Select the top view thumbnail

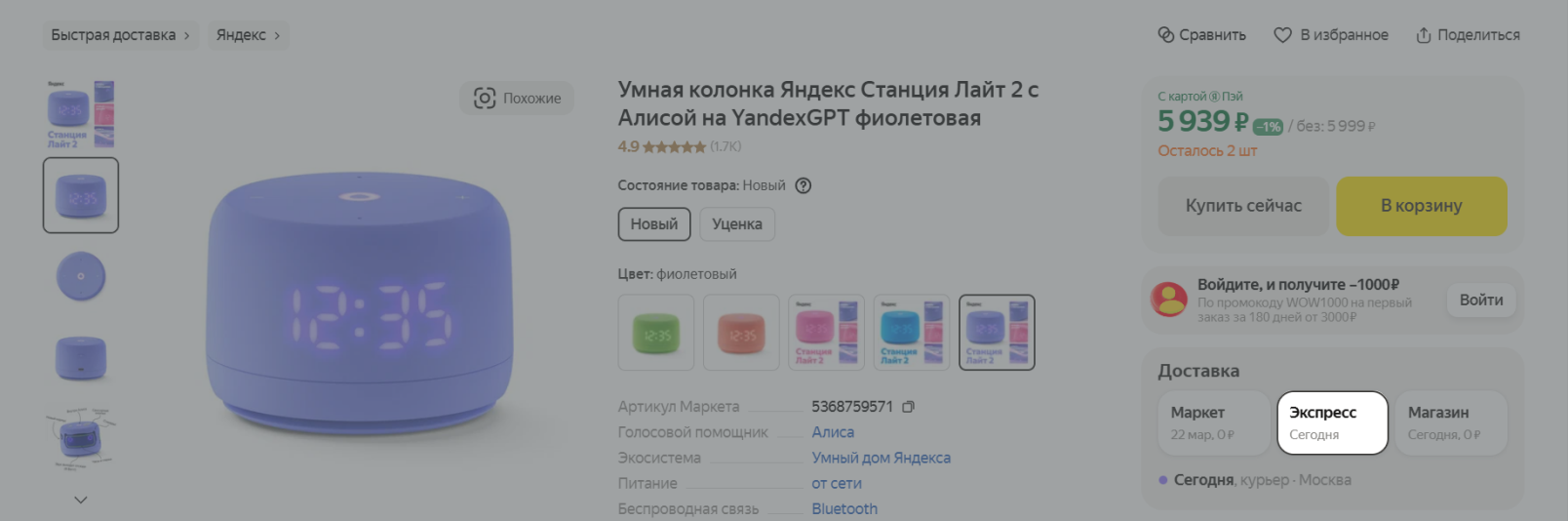(x=81, y=276)
